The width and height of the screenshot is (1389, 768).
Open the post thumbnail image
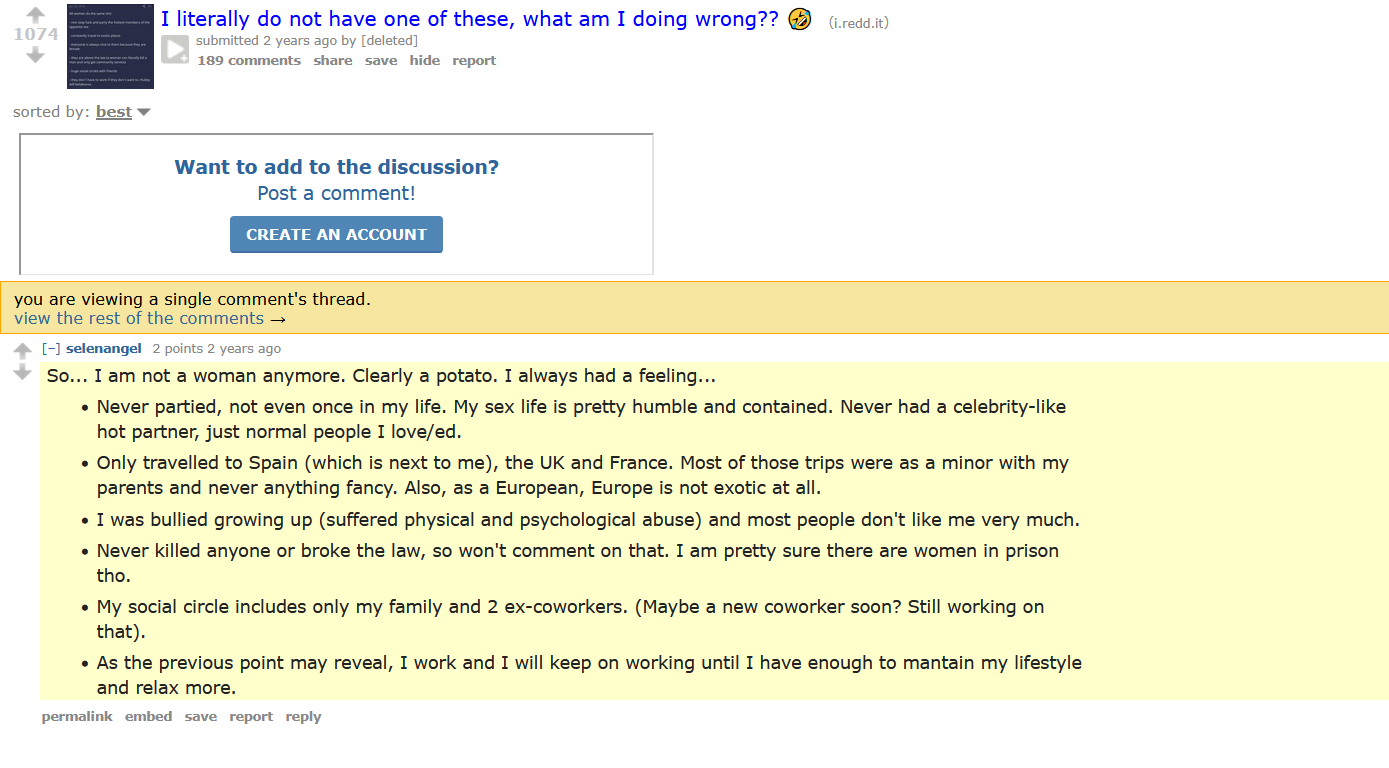coord(110,46)
